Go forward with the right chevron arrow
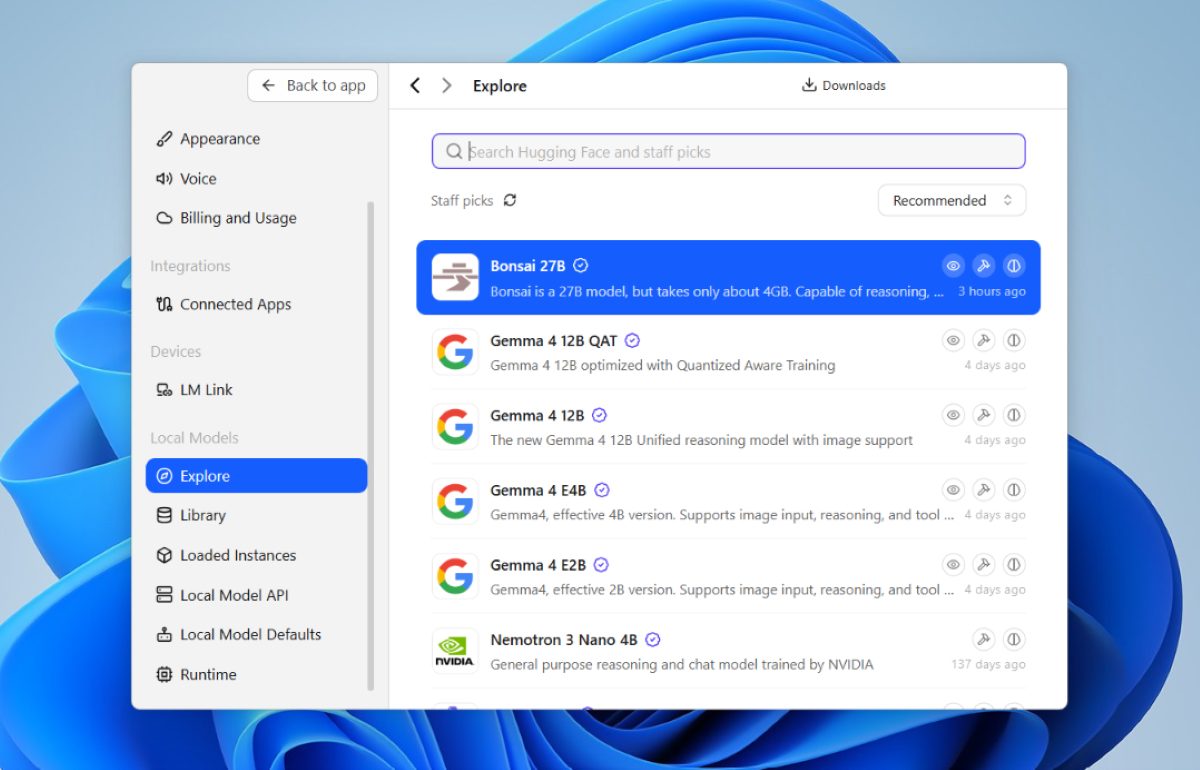Image resolution: width=1200 pixels, height=770 pixels. [447, 86]
